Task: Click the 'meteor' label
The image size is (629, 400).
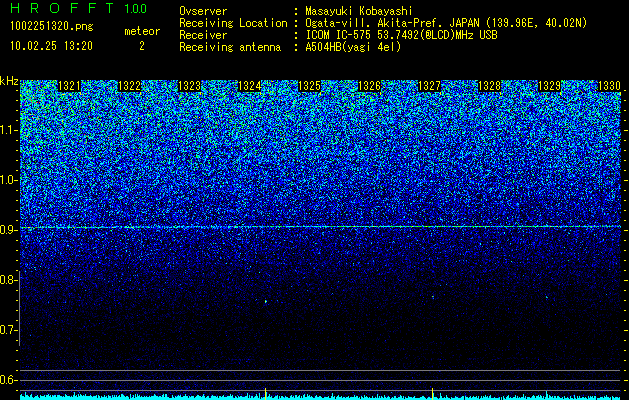Action: coord(142,31)
